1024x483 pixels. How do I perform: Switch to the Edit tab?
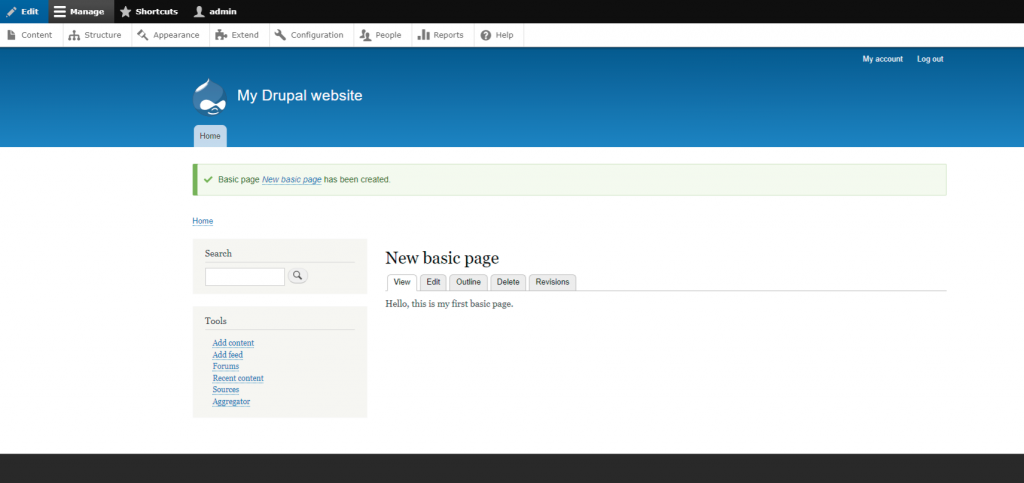click(x=433, y=282)
